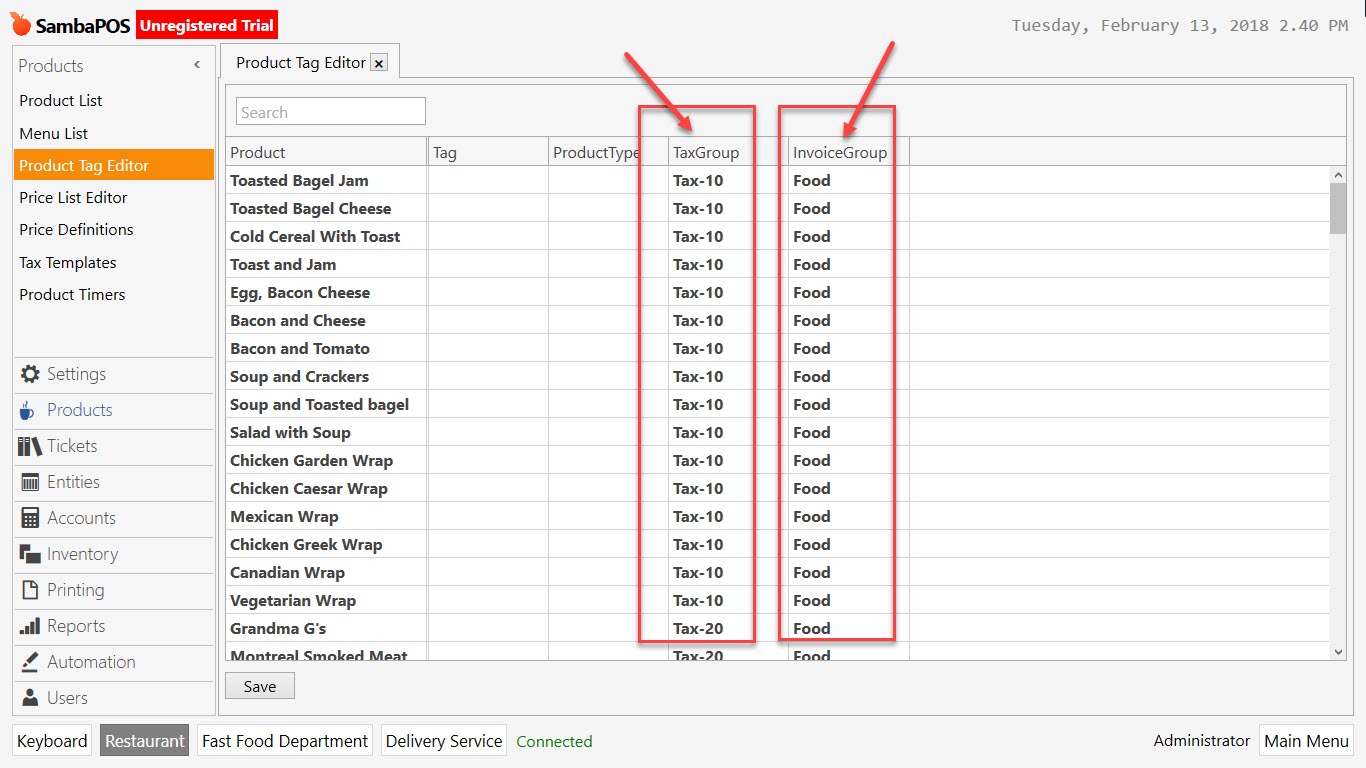Select the Salad with Soup cell
Screen dimensions: 1366x768
point(326,432)
